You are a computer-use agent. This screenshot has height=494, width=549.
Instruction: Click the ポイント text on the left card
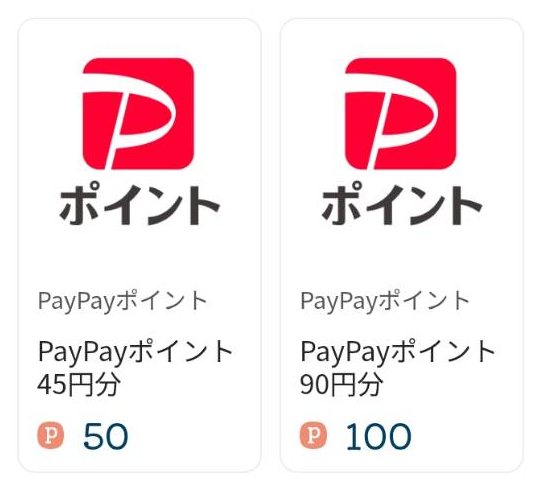(x=139, y=204)
